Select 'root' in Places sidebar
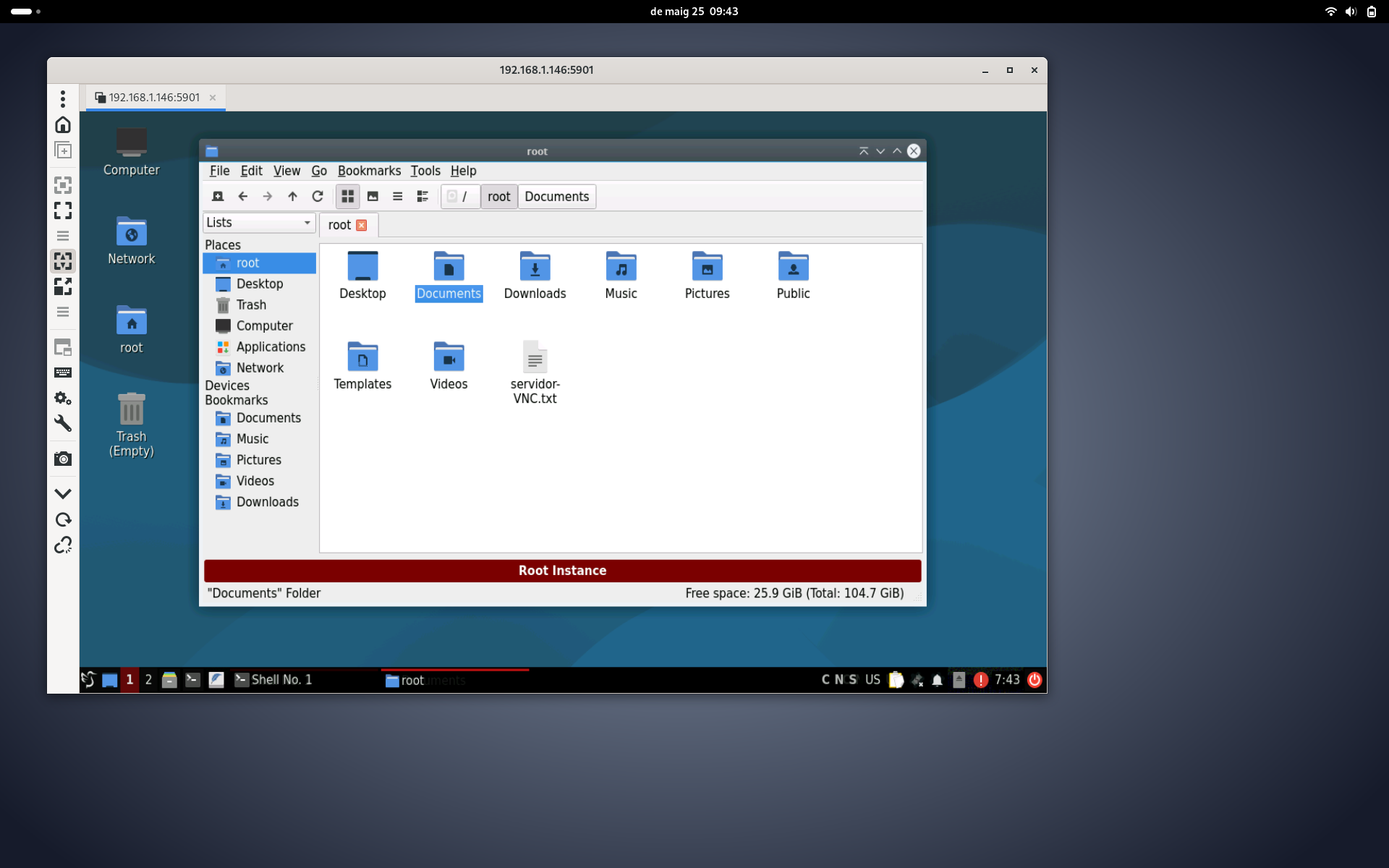1389x868 pixels. pyautogui.click(x=259, y=263)
